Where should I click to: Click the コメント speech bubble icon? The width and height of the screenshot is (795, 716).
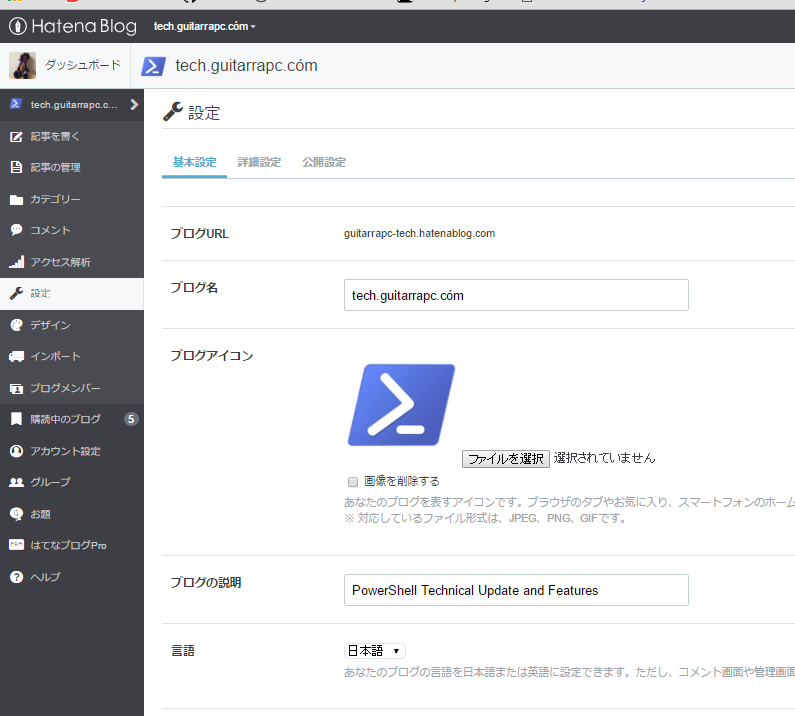[16, 230]
